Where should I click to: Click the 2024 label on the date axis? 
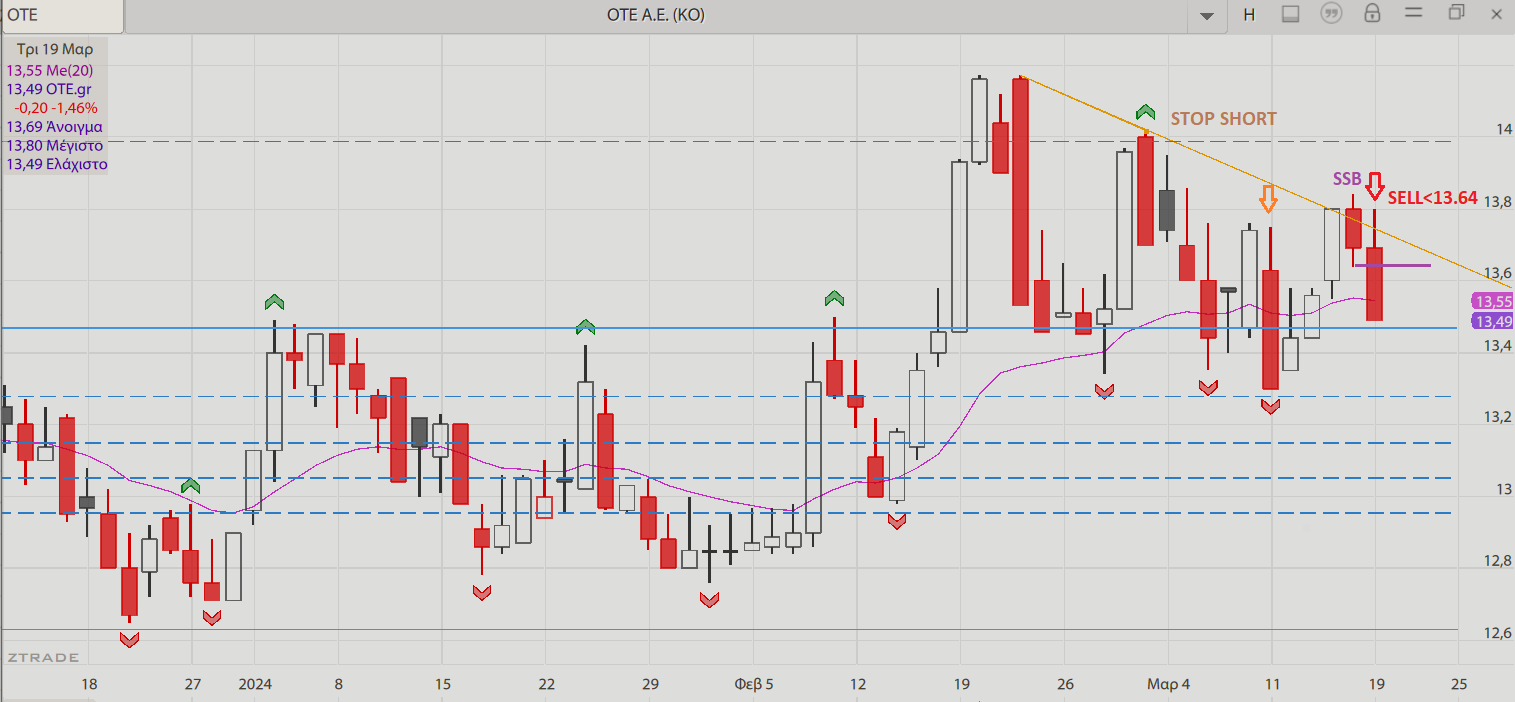(255, 684)
